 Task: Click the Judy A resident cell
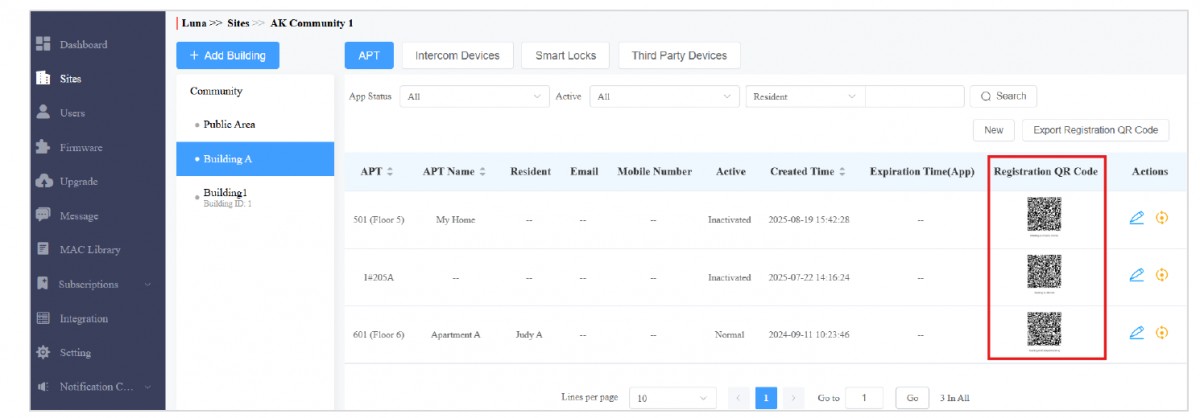point(529,335)
